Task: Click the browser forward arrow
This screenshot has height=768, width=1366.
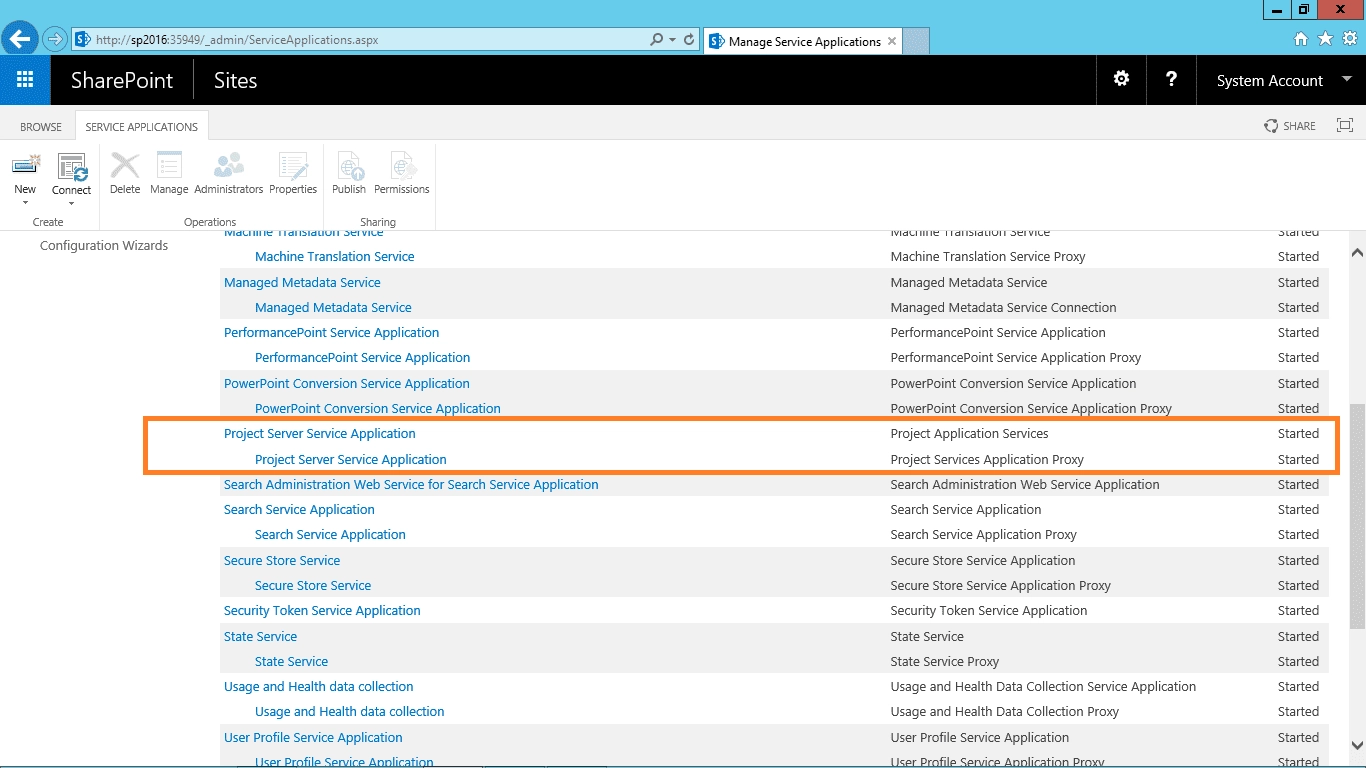Action: pyautogui.click(x=54, y=40)
